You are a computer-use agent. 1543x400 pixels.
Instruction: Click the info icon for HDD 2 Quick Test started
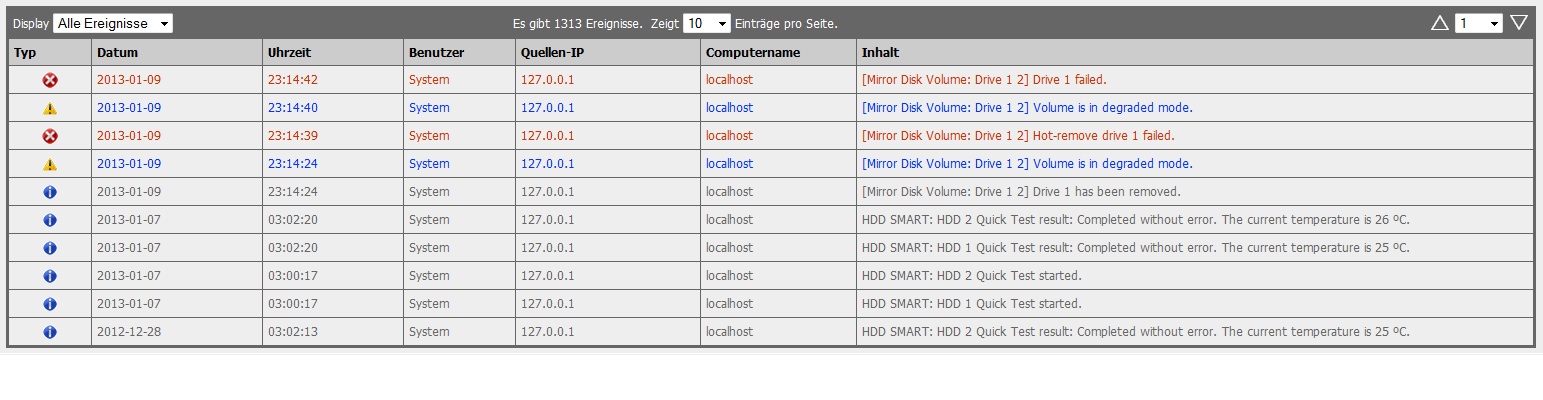[x=50, y=276]
